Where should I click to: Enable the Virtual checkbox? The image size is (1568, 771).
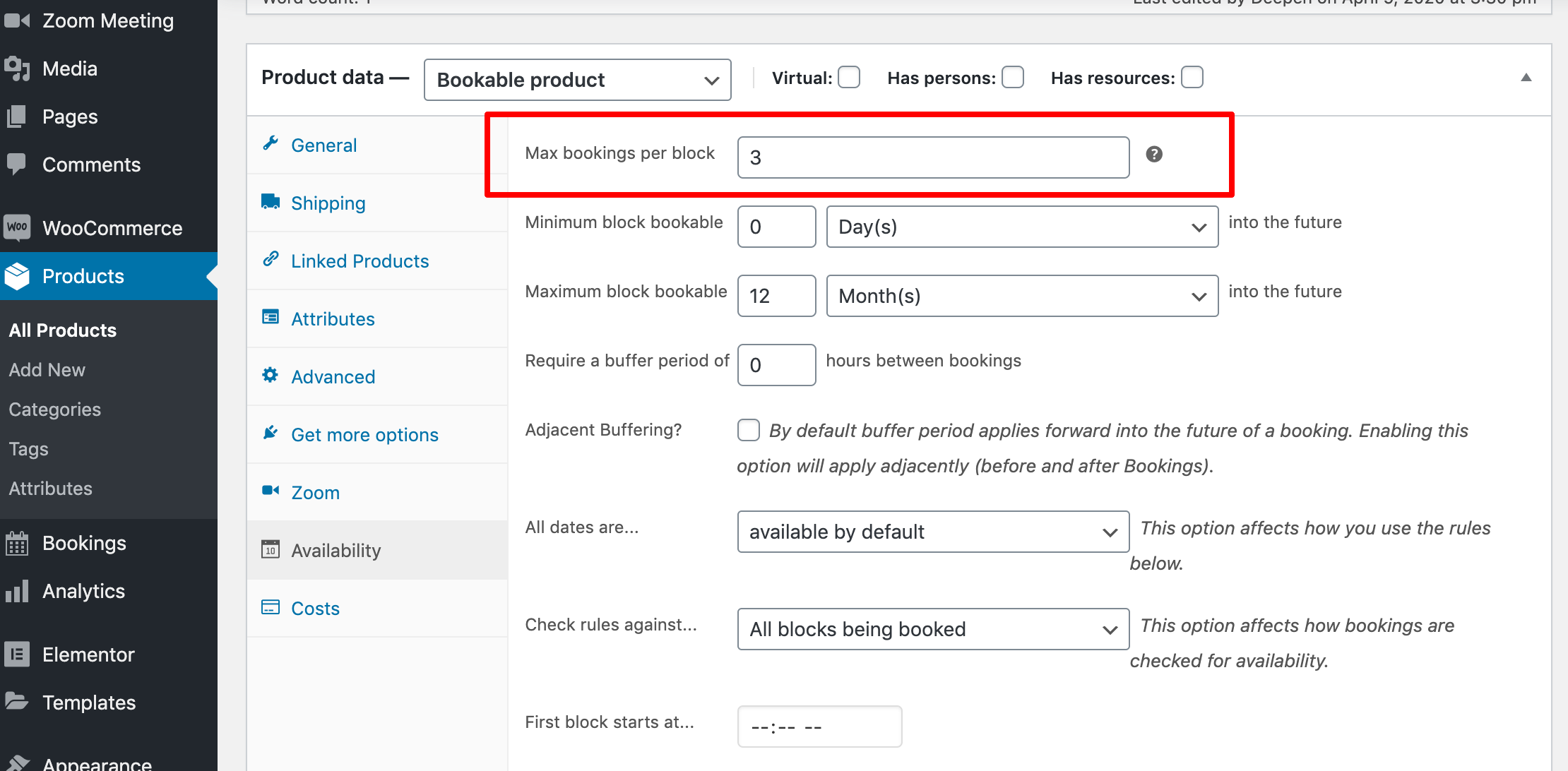click(x=849, y=77)
